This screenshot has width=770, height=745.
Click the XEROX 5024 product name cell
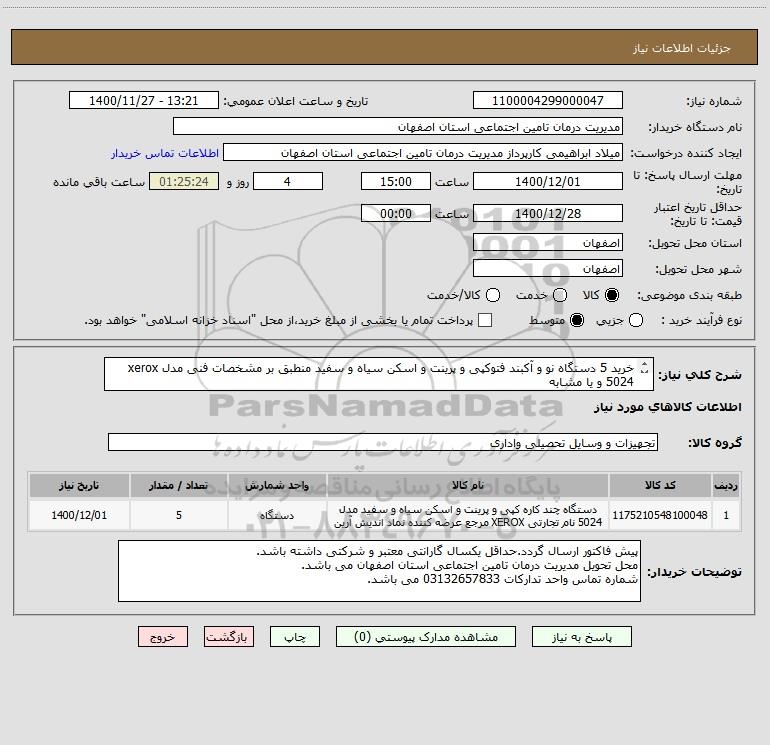pyautogui.click(x=468, y=516)
